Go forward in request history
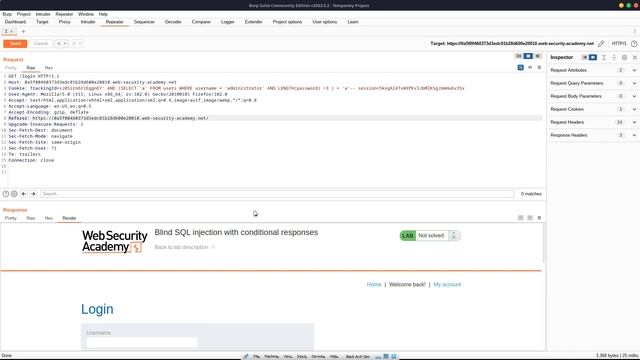Image resolution: width=640 pixels, height=360 pixels. [74, 44]
